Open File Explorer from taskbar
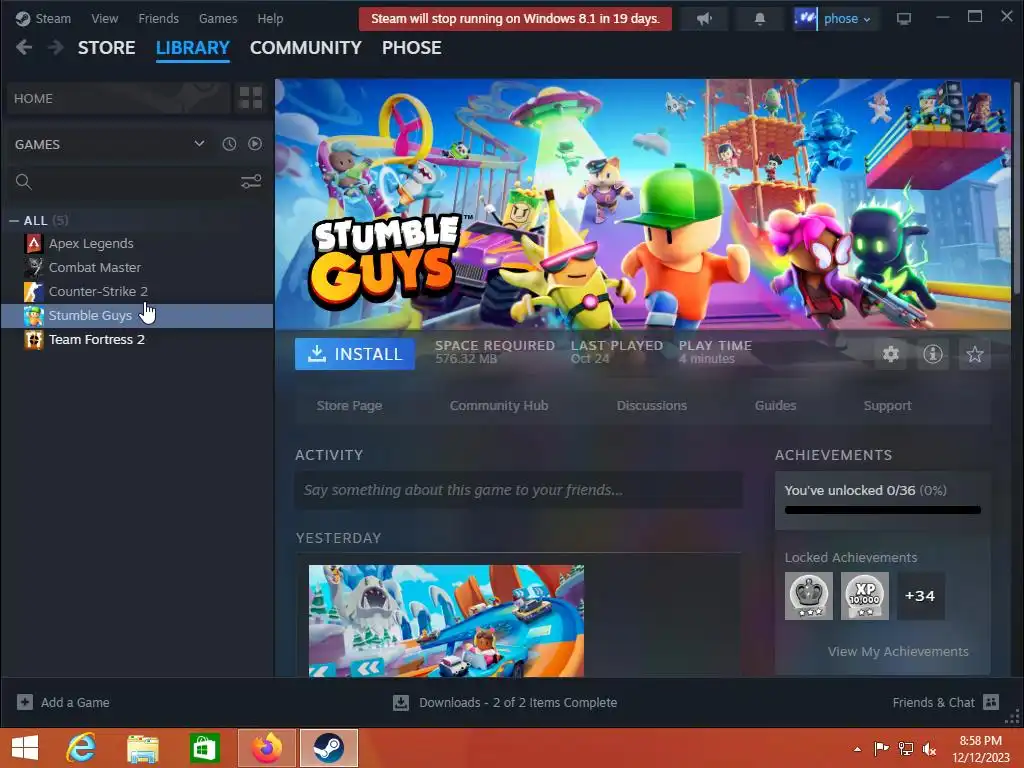Image resolution: width=1024 pixels, height=768 pixels. click(142, 748)
